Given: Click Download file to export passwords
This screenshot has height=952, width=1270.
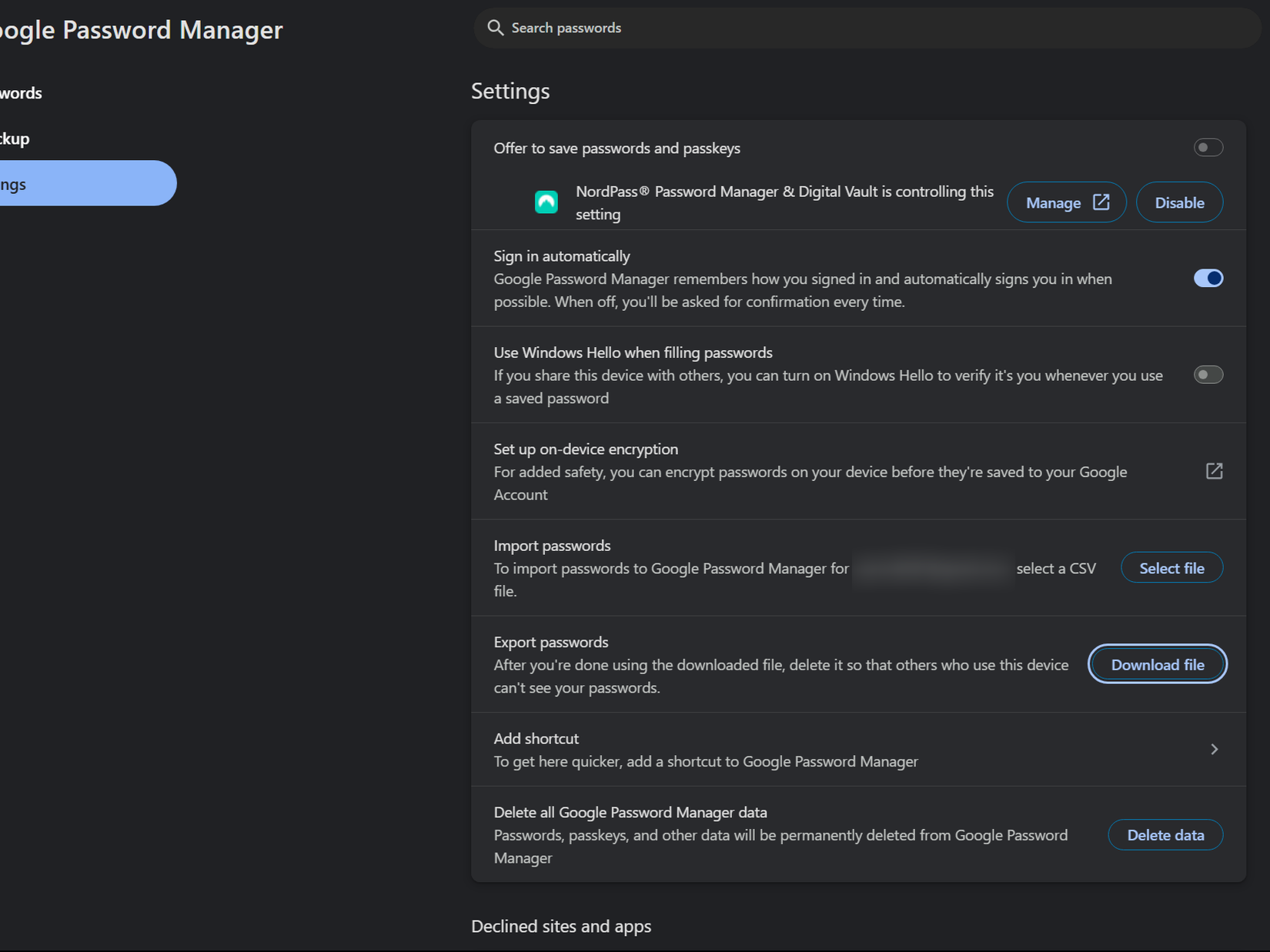Looking at the screenshot, I should coord(1157,663).
